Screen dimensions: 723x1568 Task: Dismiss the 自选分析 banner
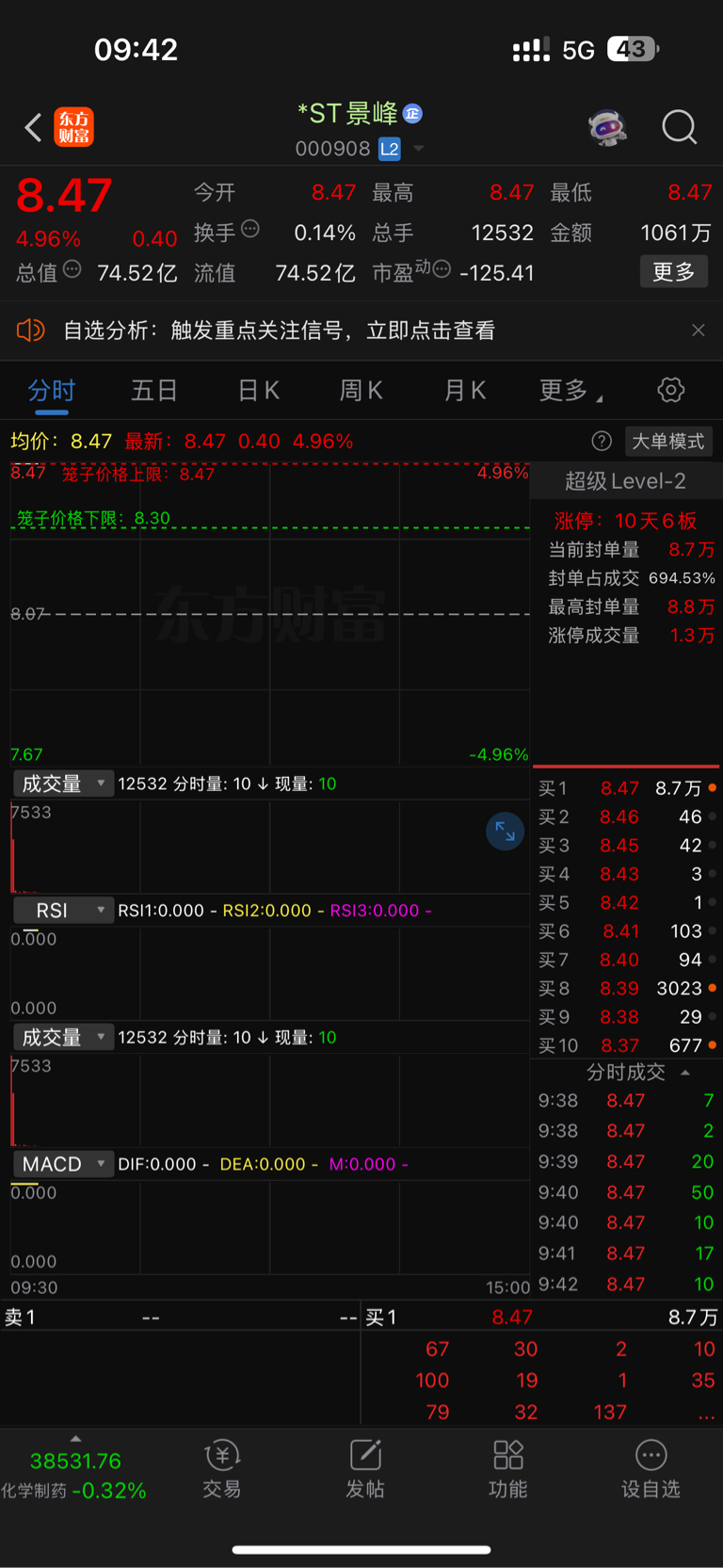[698, 331]
